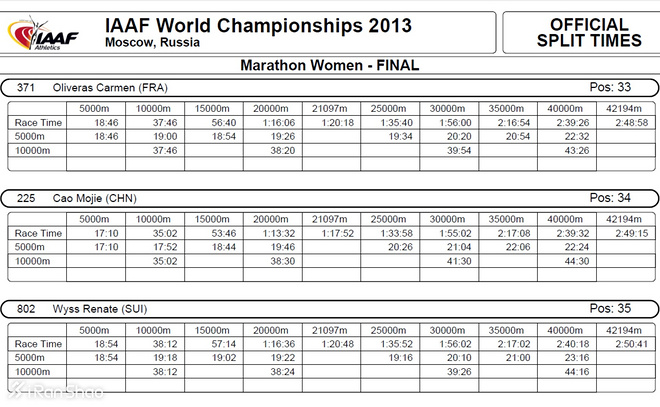Click the Marathon Women - FINAL heading
The height and width of the screenshot is (407, 660).
coord(329,66)
